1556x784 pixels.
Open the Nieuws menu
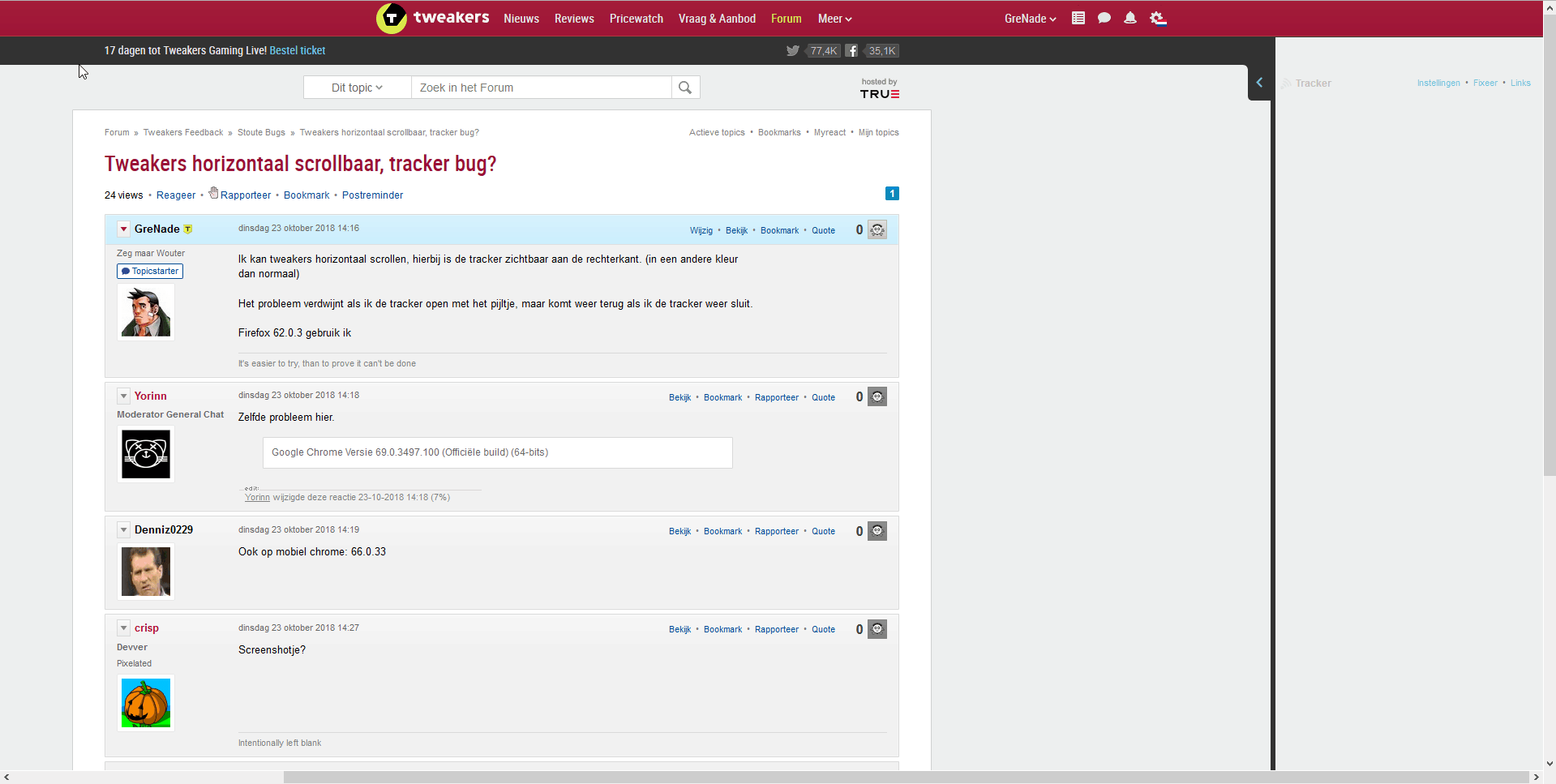(521, 19)
